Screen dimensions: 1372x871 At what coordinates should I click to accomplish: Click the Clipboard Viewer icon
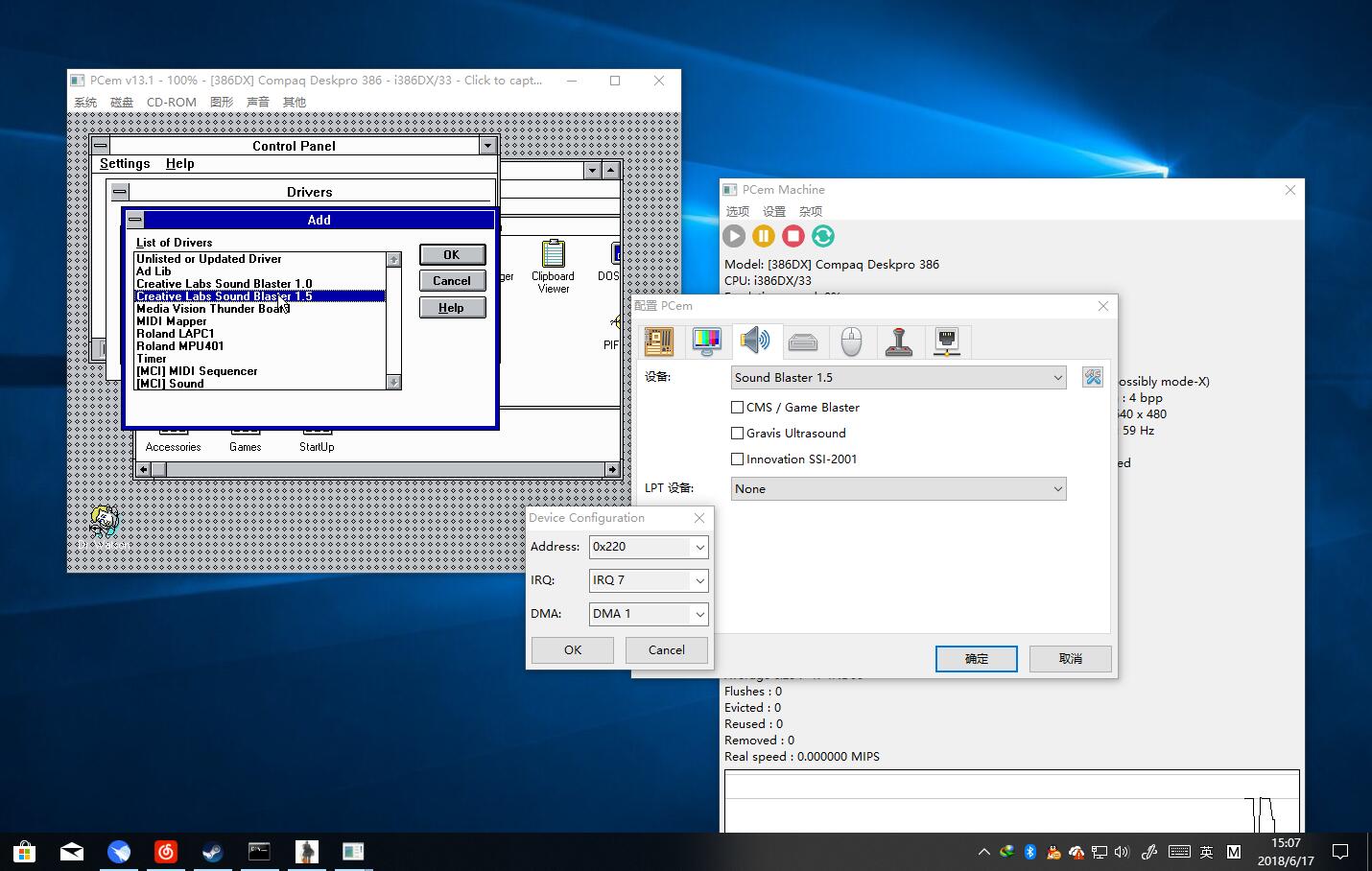[553, 266]
